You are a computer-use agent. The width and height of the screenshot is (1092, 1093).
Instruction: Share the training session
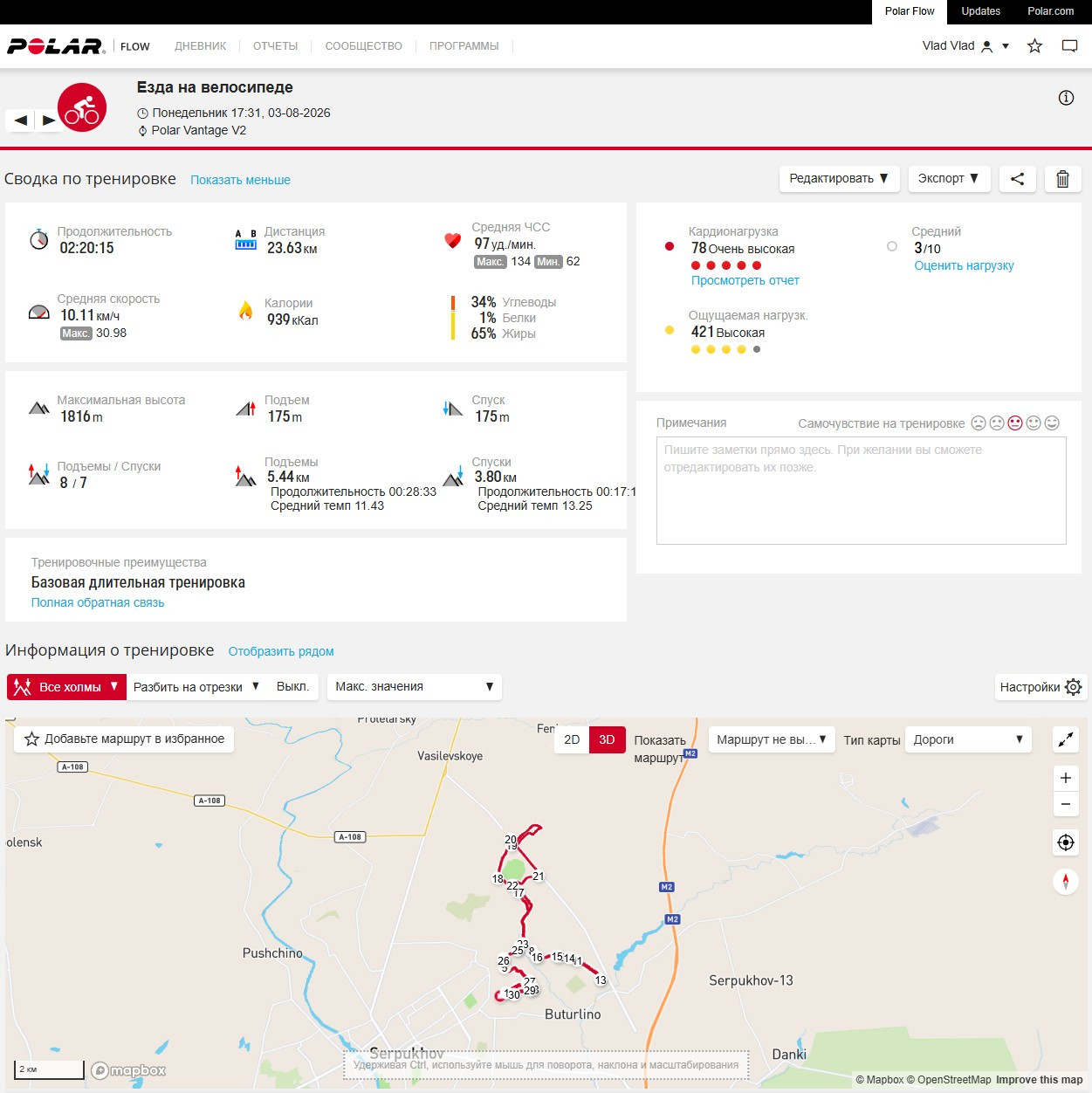pos(1018,178)
